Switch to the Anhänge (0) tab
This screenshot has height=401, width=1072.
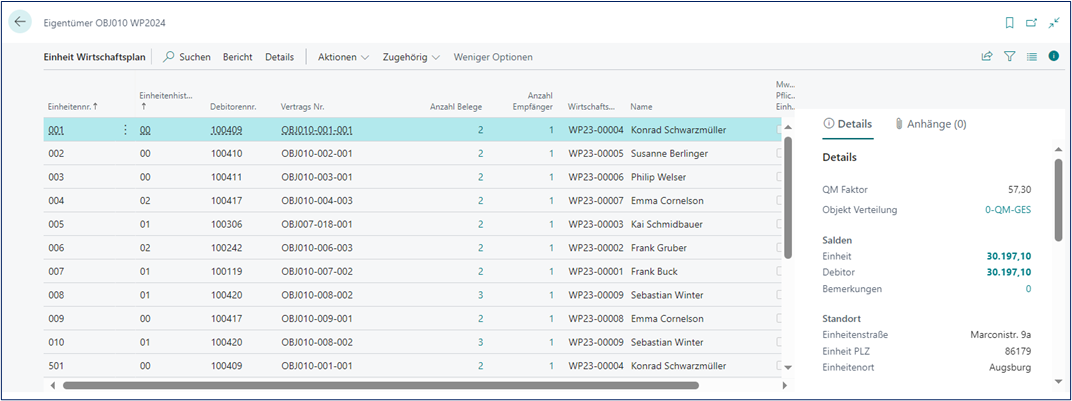(x=930, y=124)
